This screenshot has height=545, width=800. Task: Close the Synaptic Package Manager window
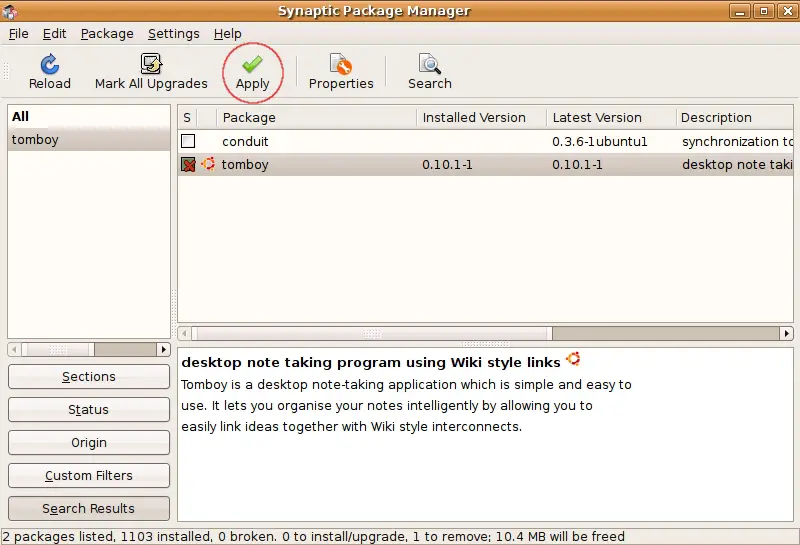pyautogui.click(x=787, y=11)
